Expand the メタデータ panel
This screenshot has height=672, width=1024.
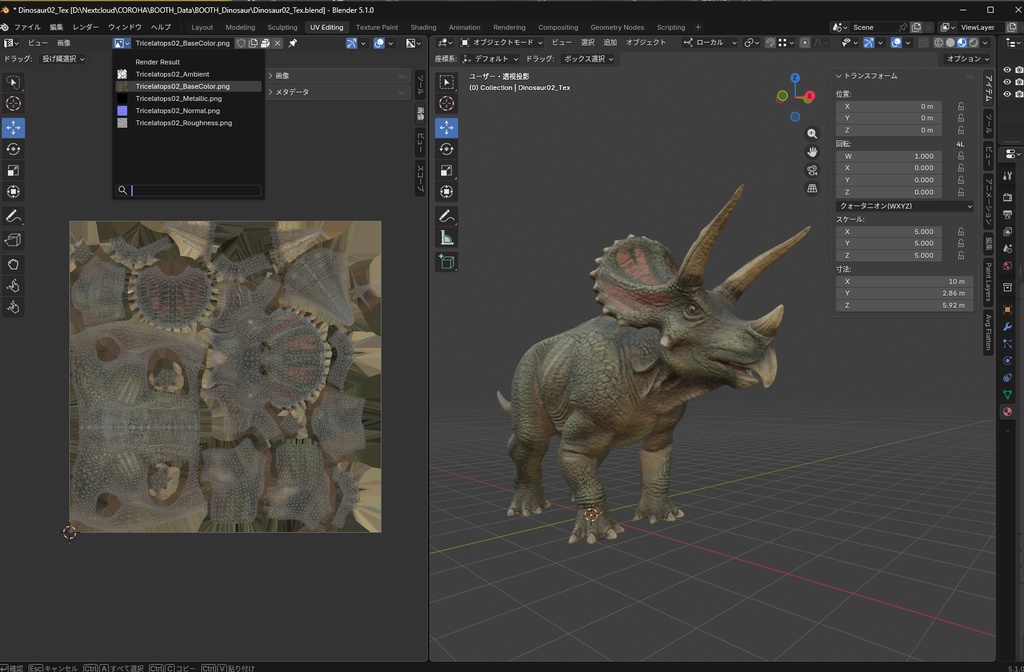[293, 91]
